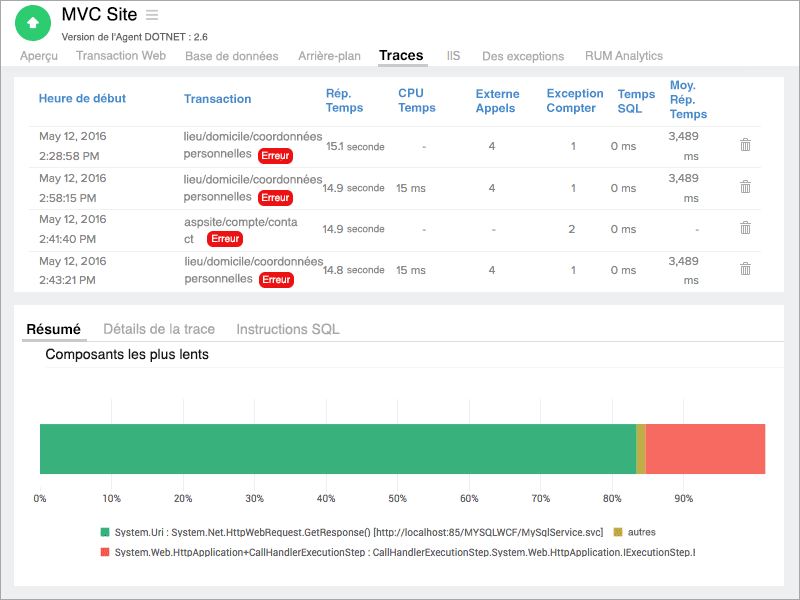Open the Base de données tab
The width and height of the screenshot is (800, 600).
click(231, 56)
